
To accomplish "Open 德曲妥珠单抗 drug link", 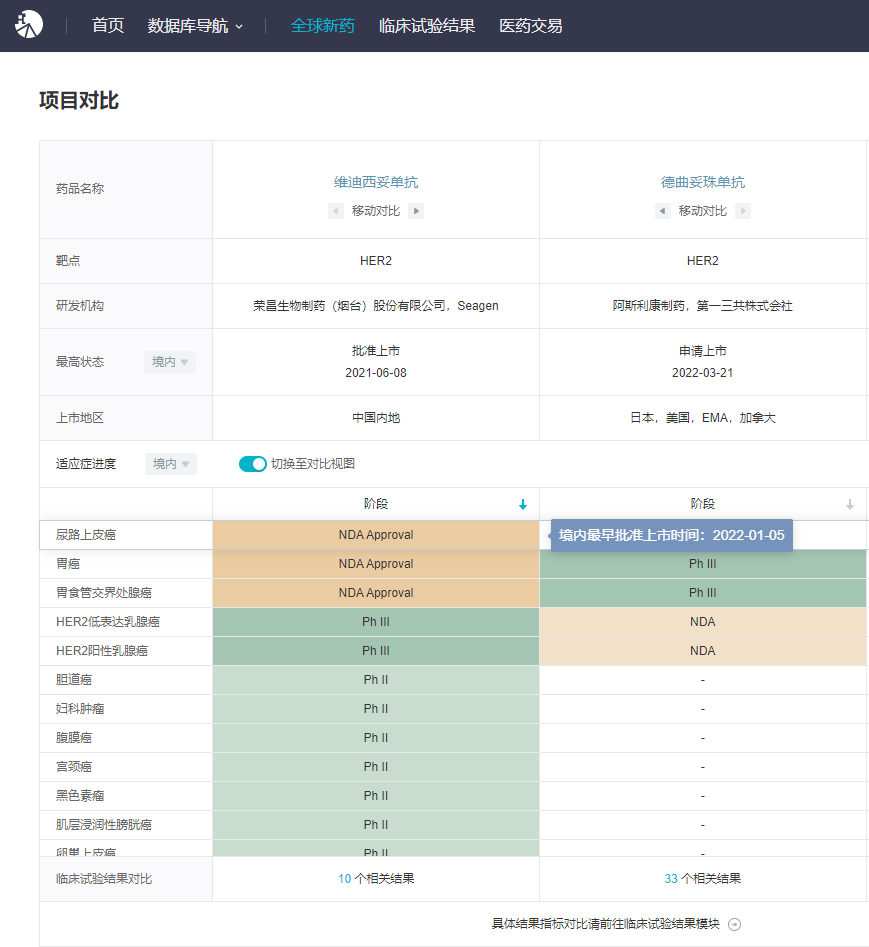I will click(x=702, y=182).
